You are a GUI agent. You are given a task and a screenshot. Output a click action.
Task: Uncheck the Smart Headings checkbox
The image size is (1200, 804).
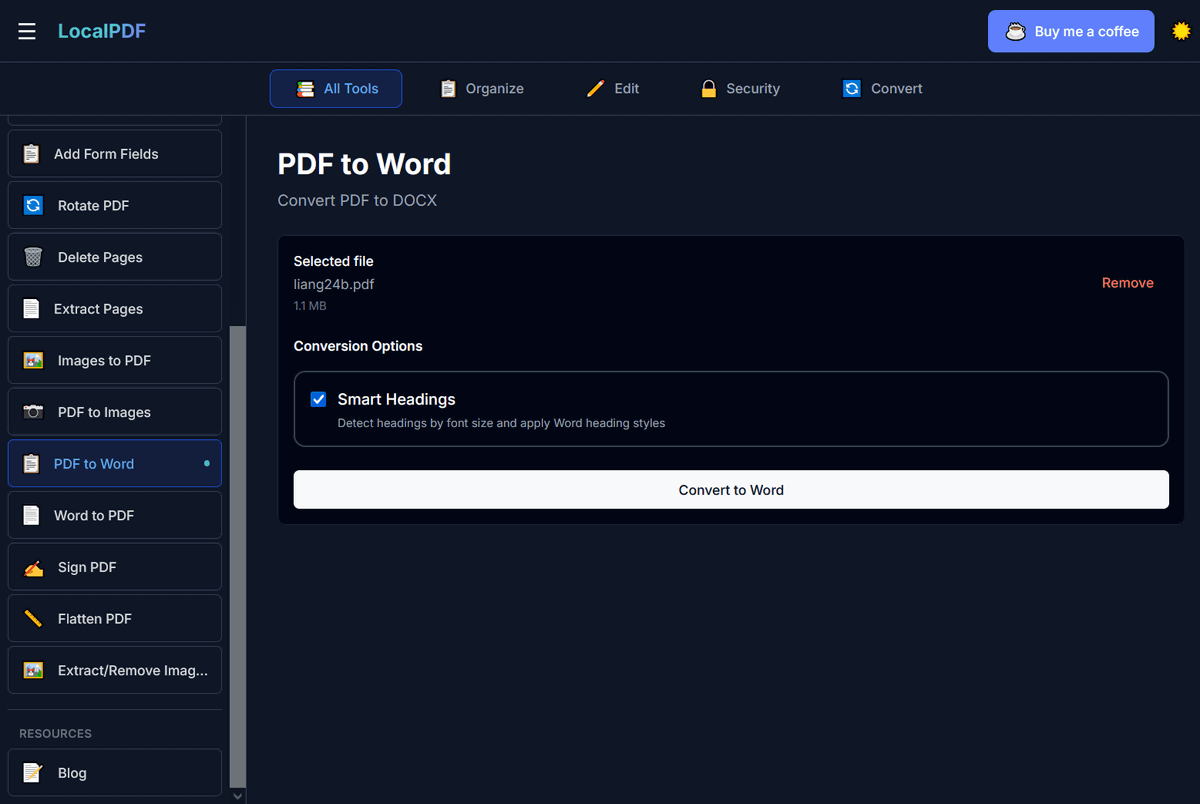click(x=318, y=399)
